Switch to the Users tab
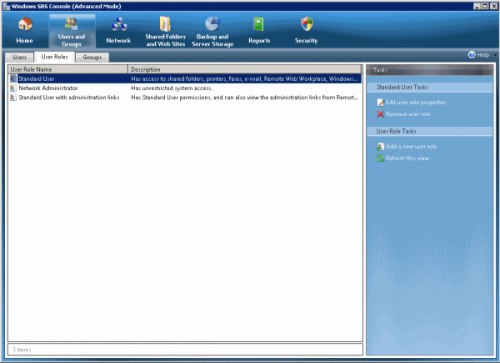This screenshot has height=363, width=500. pos(19,57)
